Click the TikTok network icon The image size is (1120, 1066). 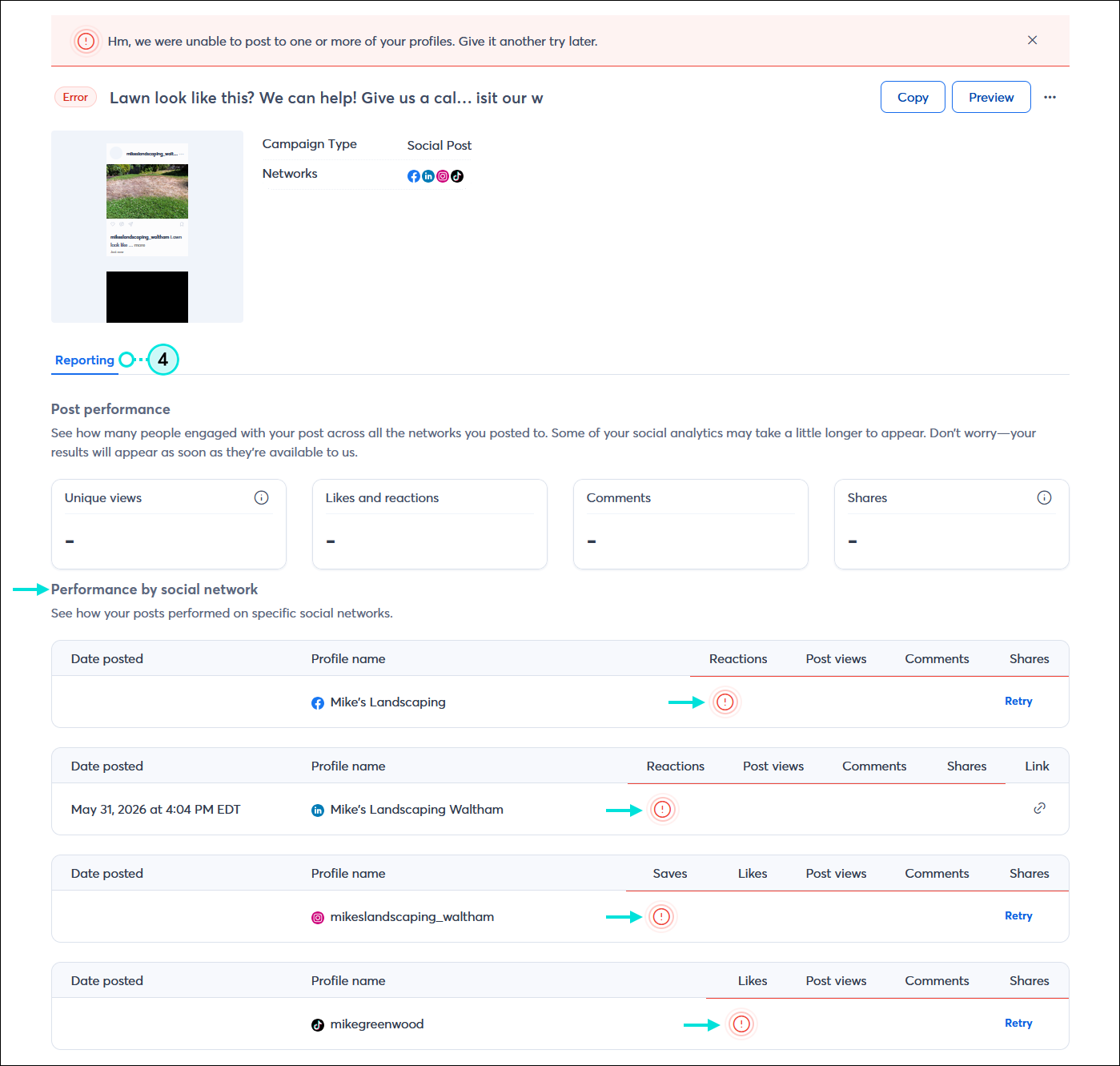[x=457, y=176]
